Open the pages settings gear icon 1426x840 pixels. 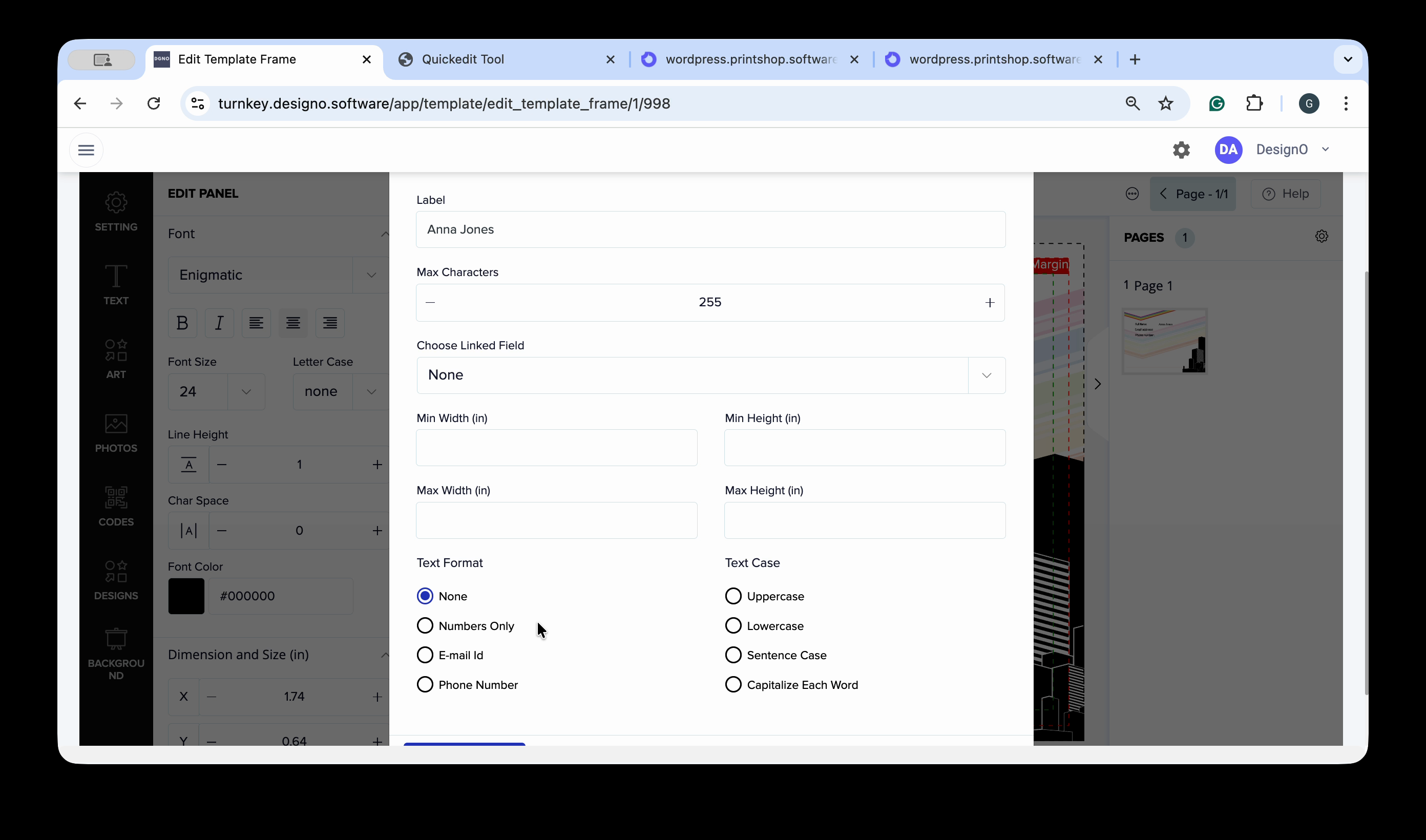(x=1322, y=236)
